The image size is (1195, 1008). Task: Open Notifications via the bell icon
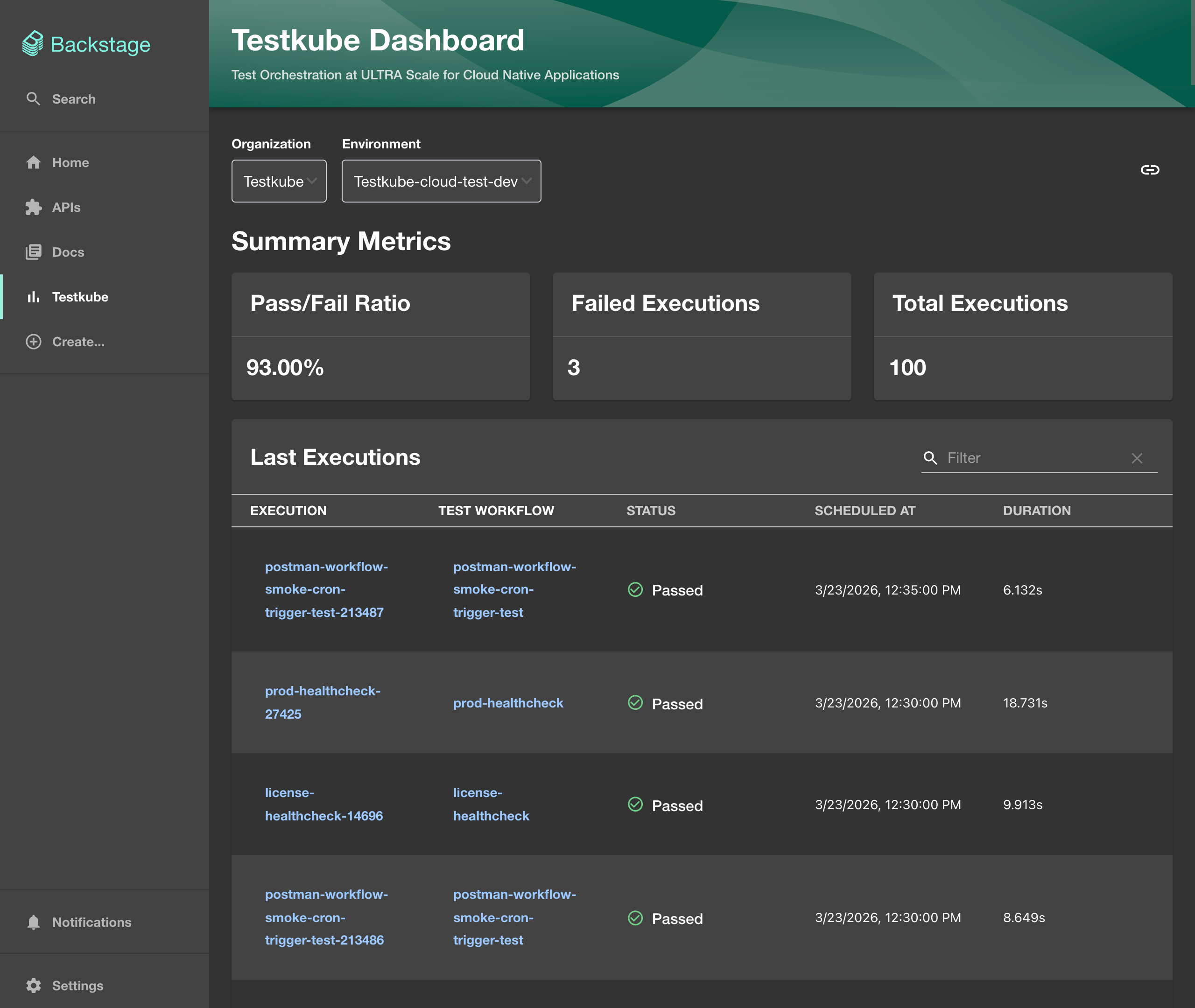pos(34,922)
